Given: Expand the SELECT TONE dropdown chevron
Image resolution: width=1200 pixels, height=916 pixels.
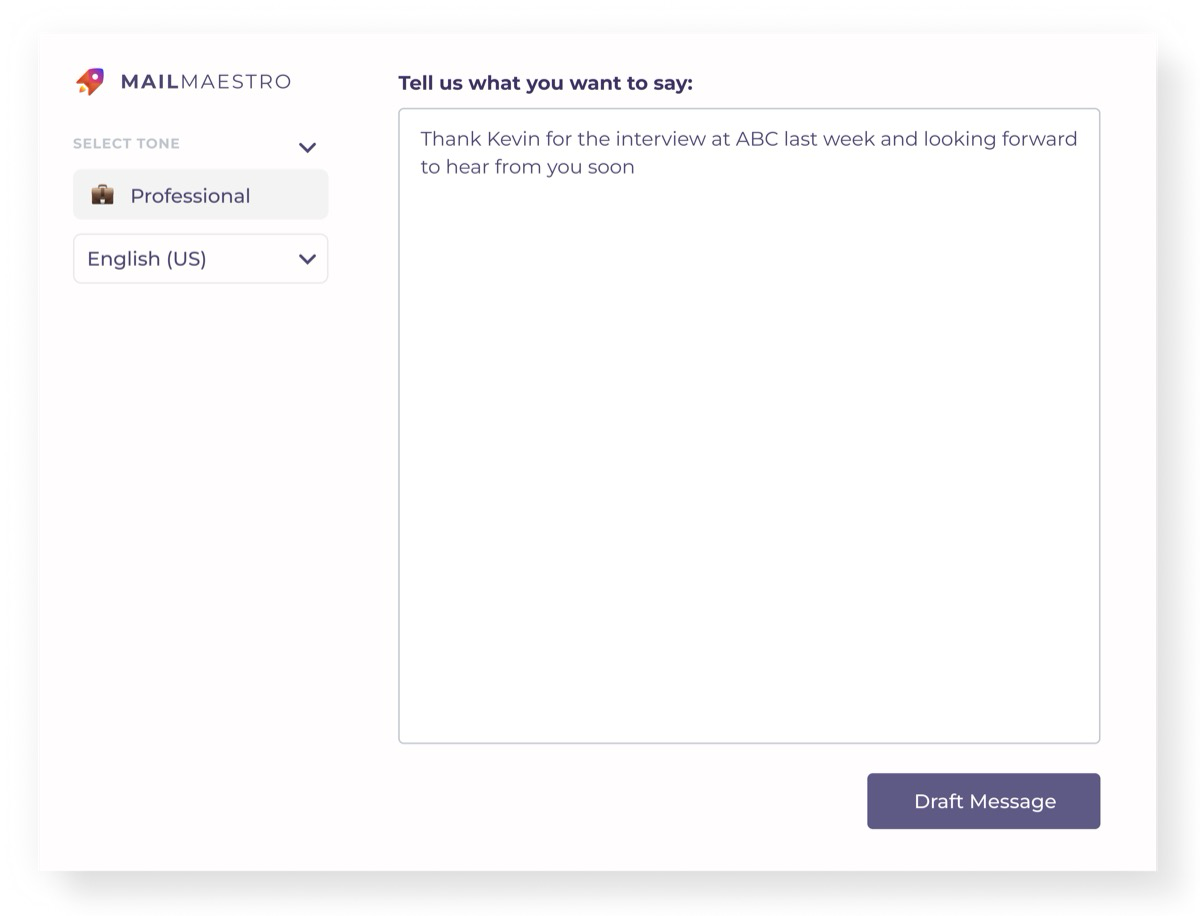Looking at the screenshot, I should click(x=307, y=146).
